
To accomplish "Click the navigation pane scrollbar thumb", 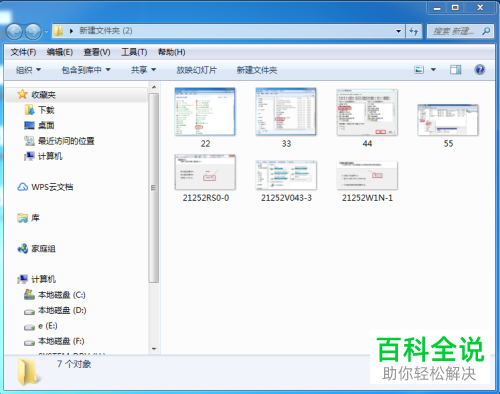I will [x=154, y=188].
